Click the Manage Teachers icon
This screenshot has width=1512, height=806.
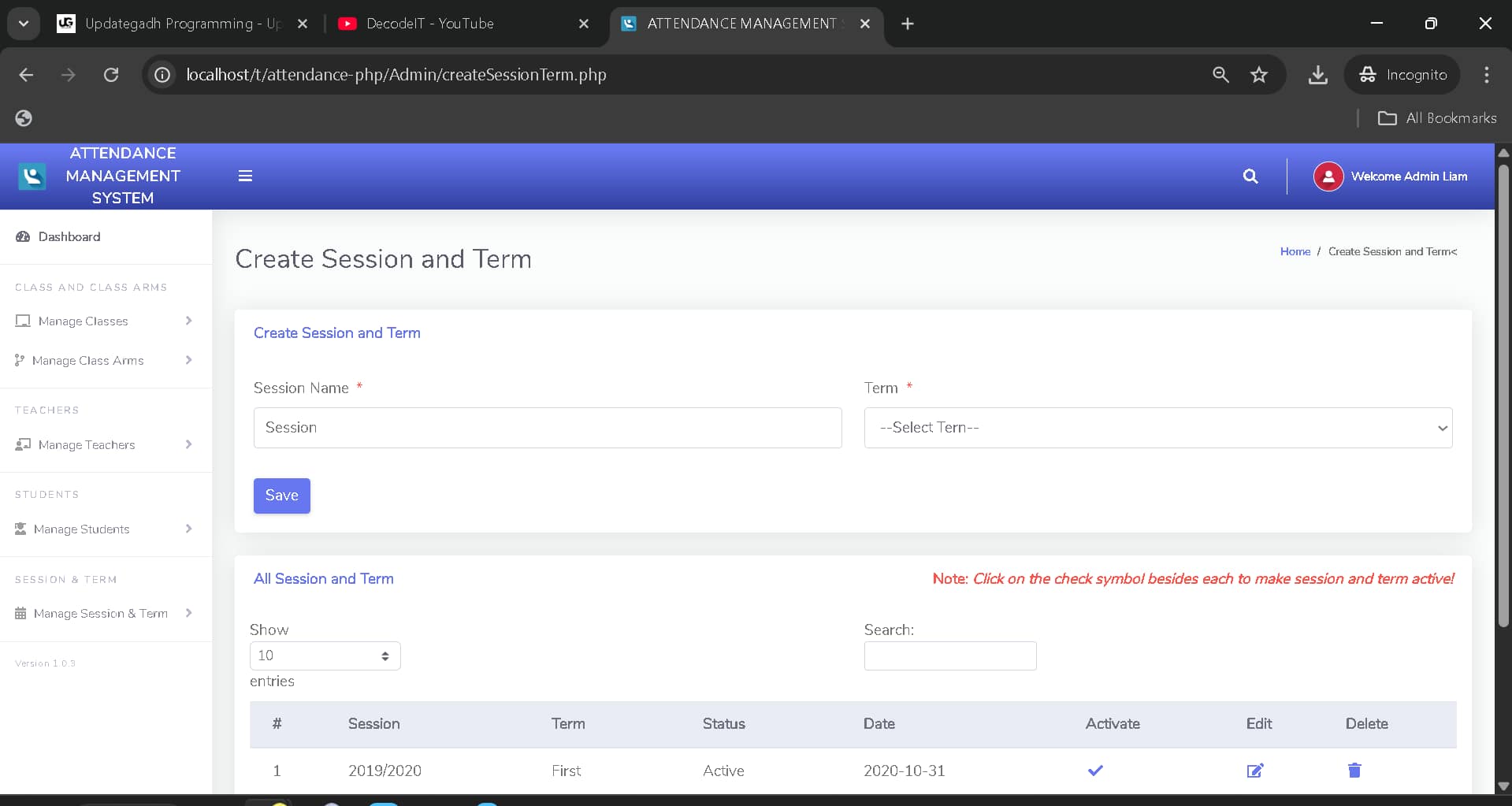21,444
